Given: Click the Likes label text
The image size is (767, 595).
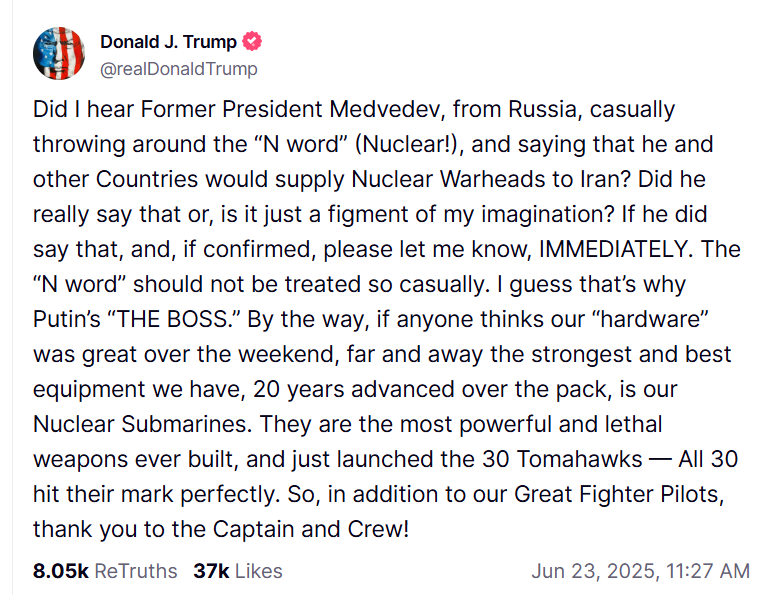Looking at the screenshot, I should pos(259,571).
